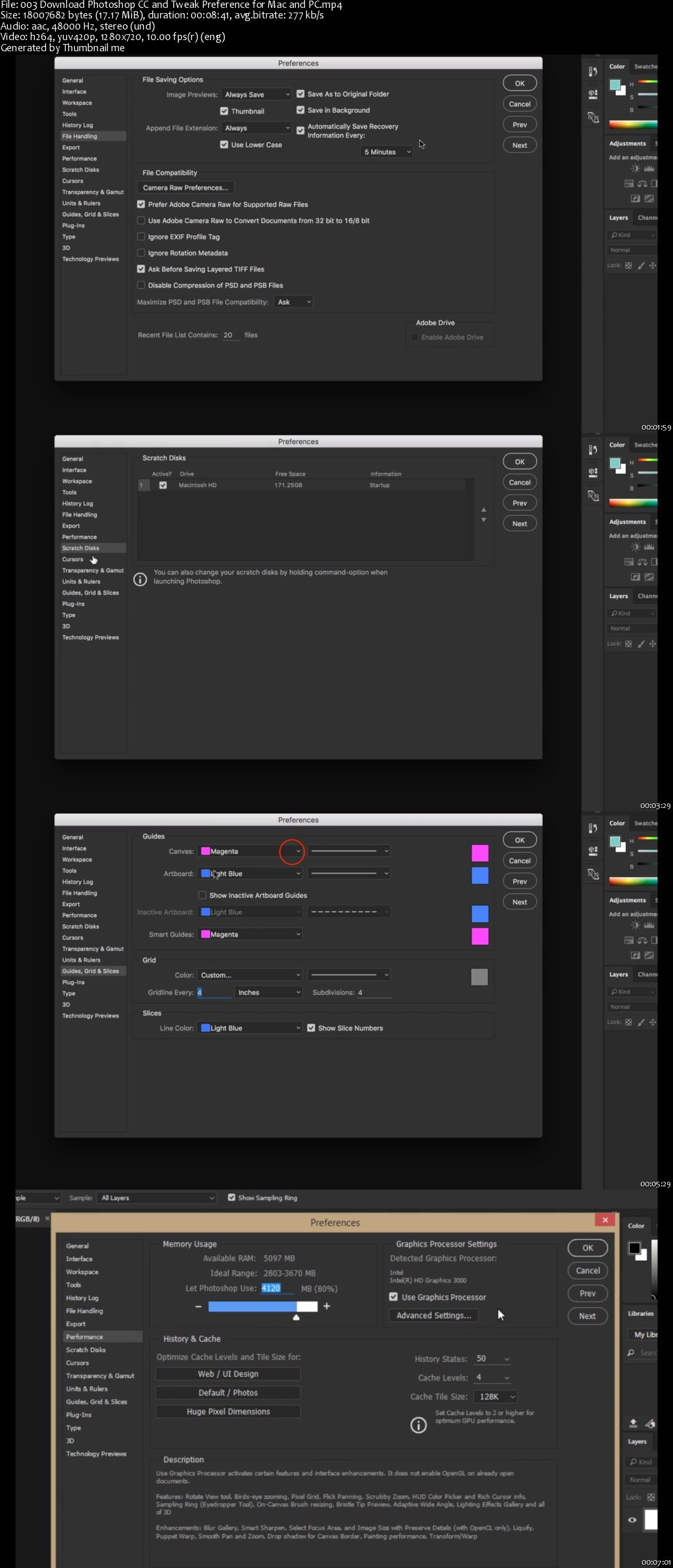Image resolution: width=673 pixels, height=1568 pixels.
Task: Click Canvas guide magenta color swatch
Action: coord(480,853)
